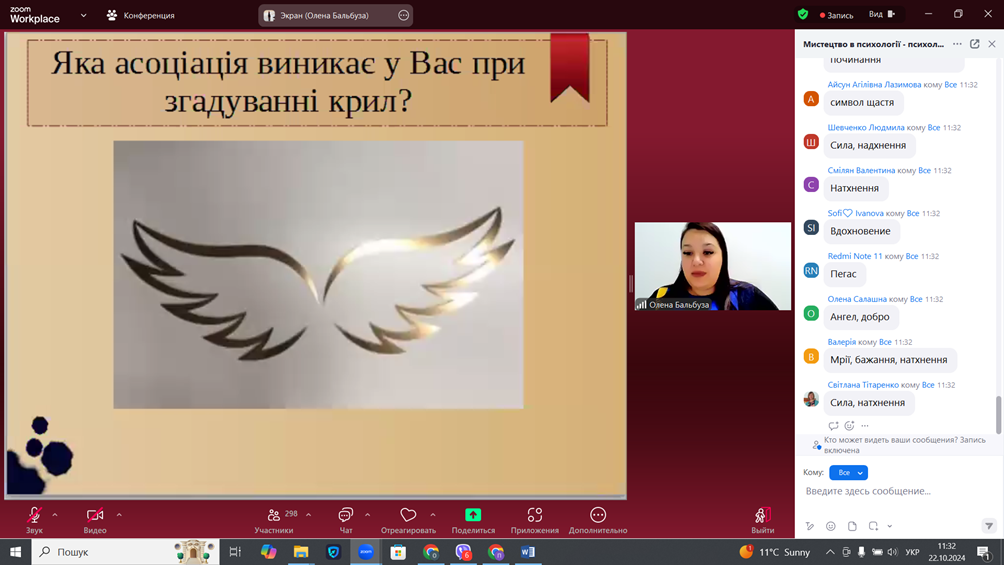Expand audio options arrow beside Звук

click(55, 515)
